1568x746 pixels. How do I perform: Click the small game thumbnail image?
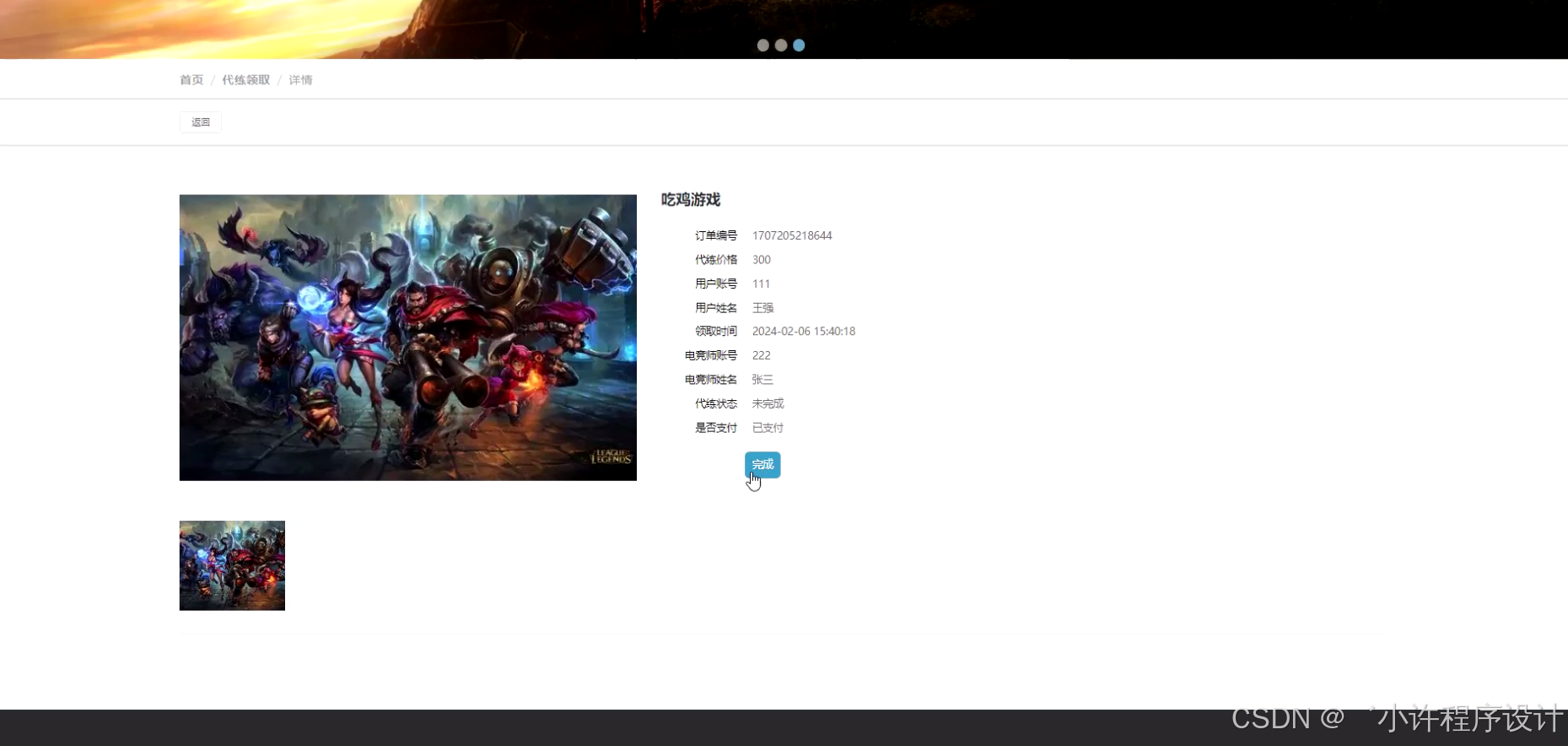tap(232, 565)
